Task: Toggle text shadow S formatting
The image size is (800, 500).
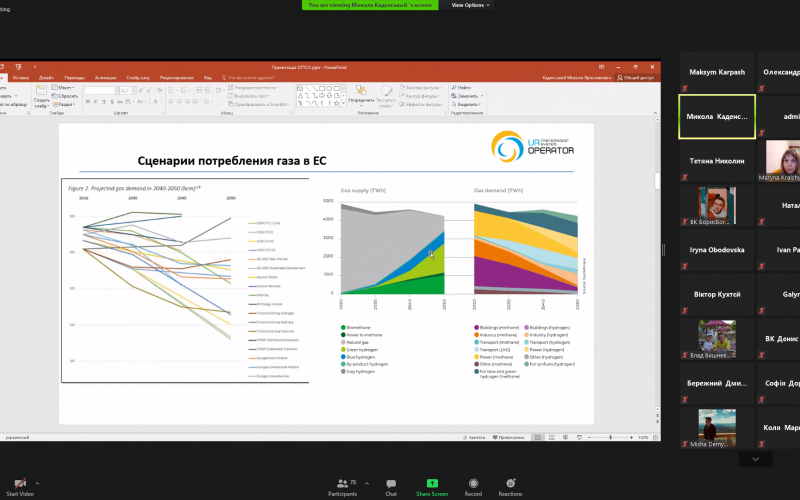Action: tap(112, 102)
